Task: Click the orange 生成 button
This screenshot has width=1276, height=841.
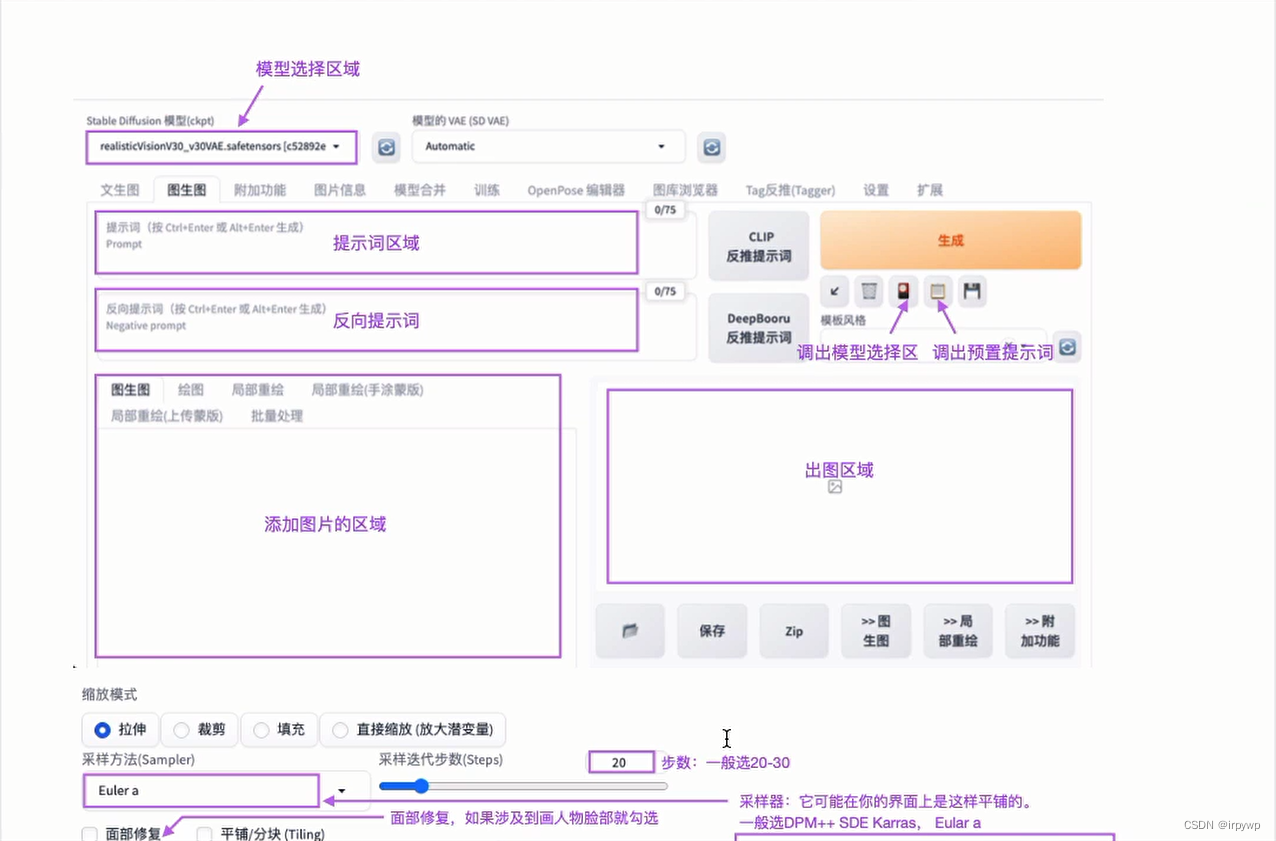Action: click(x=951, y=240)
